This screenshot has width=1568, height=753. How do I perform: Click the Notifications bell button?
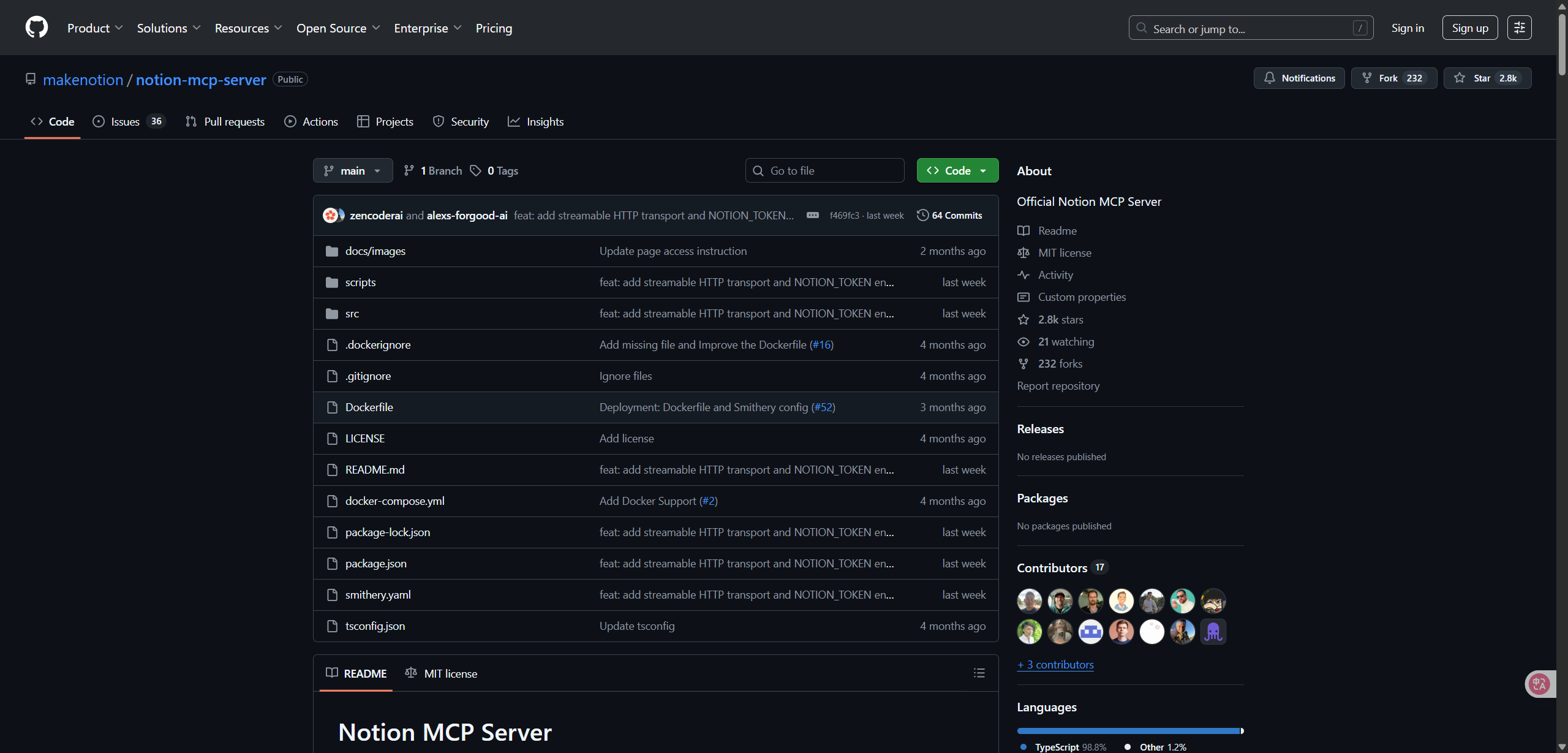(x=1298, y=78)
